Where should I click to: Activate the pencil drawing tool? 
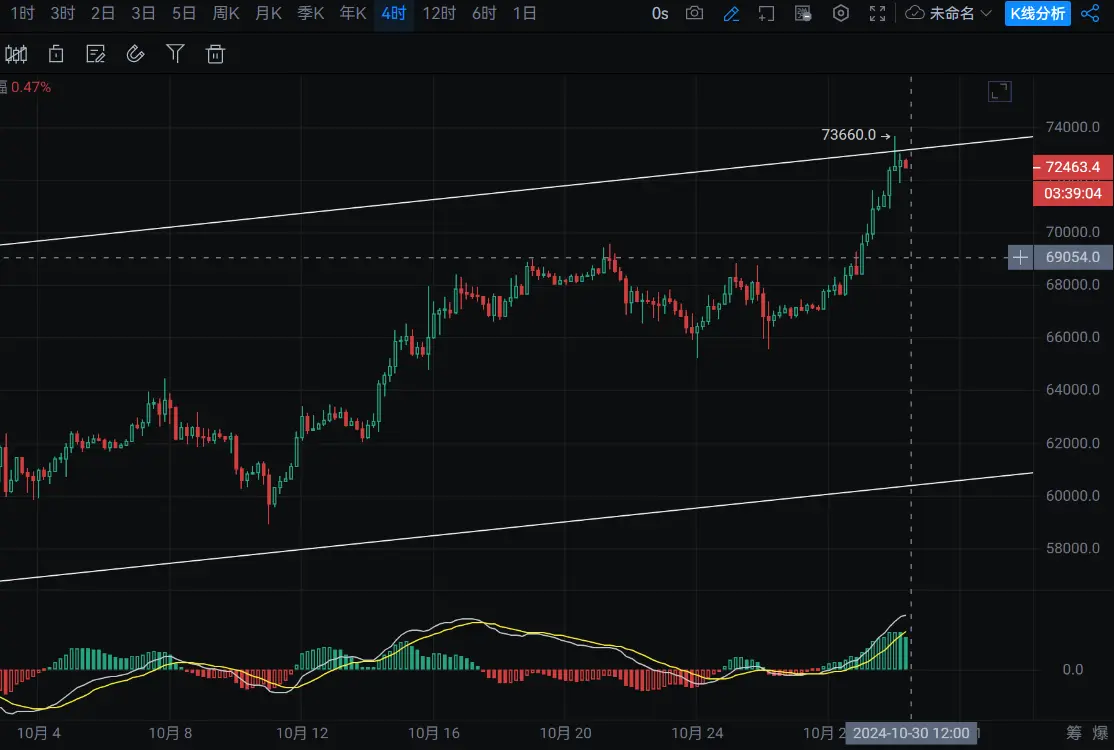coord(731,13)
